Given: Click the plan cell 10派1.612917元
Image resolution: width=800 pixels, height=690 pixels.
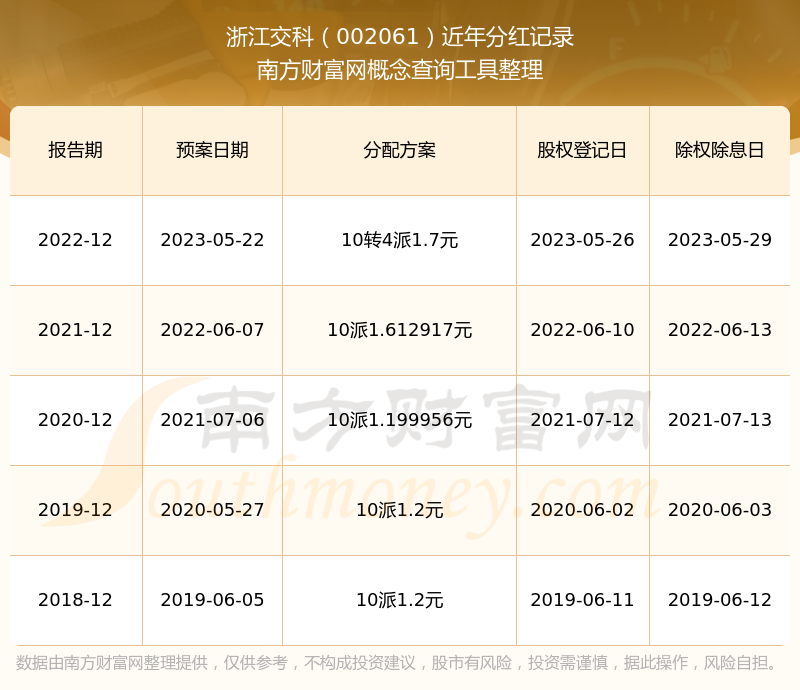Looking at the screenshot, I should [x=399, y=330].
